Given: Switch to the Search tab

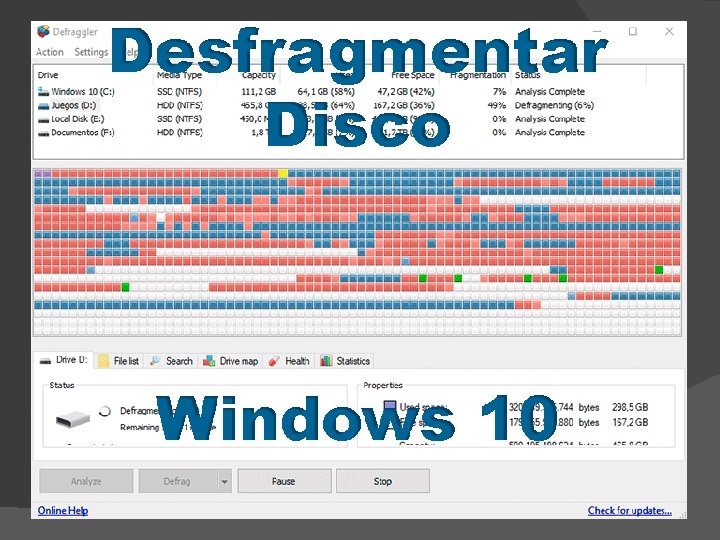Looking at the screenshot, I should pos(171,361).
